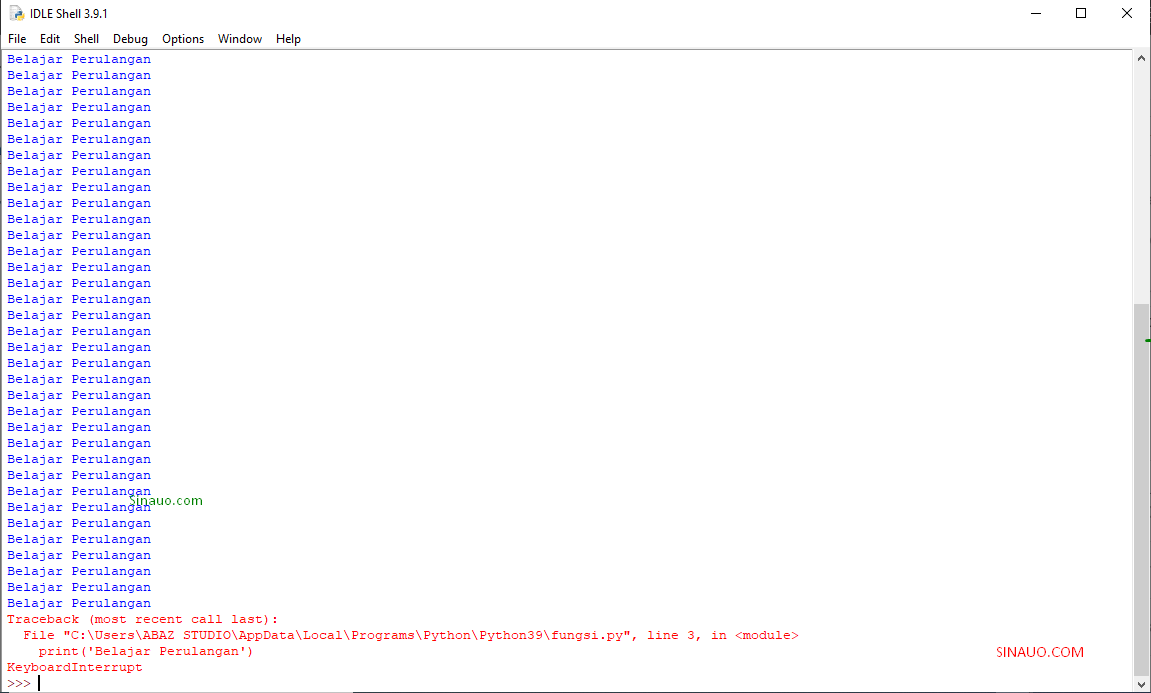The width and height of the screenshot is (1151, 693).
Task: Click the KeyboardInterrupt error text
Action: point(75,667)
